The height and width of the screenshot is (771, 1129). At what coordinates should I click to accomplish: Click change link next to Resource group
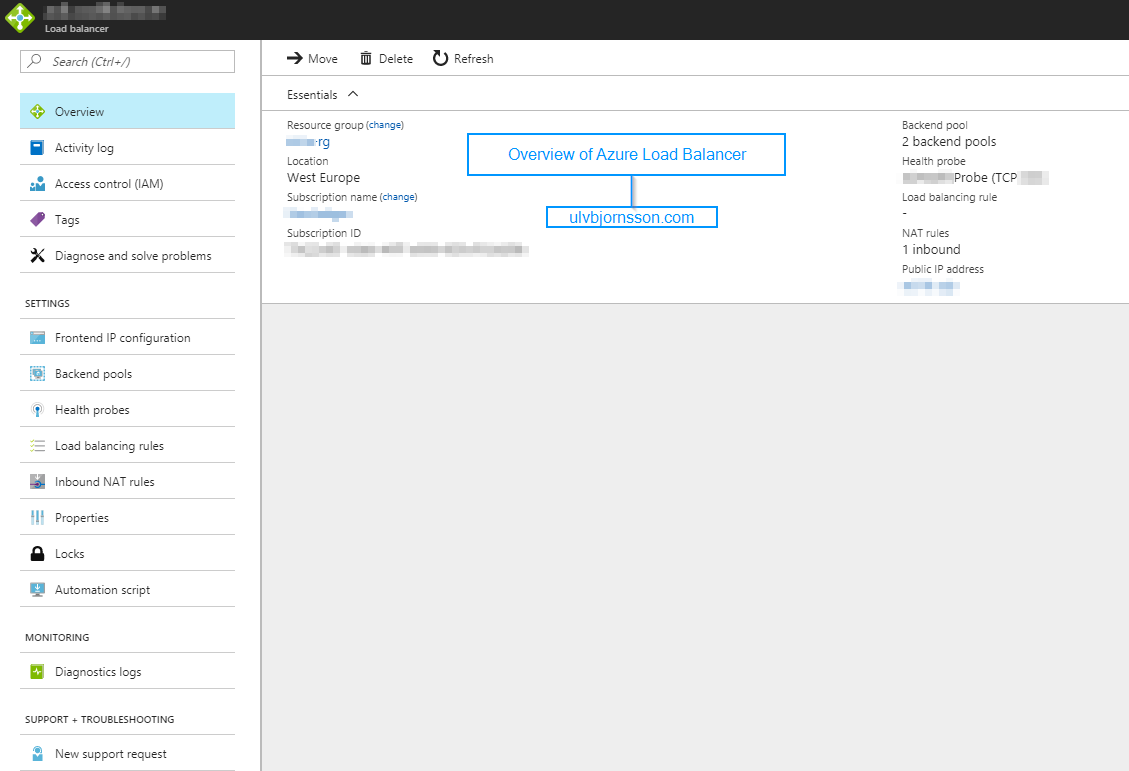pos(384,125)
